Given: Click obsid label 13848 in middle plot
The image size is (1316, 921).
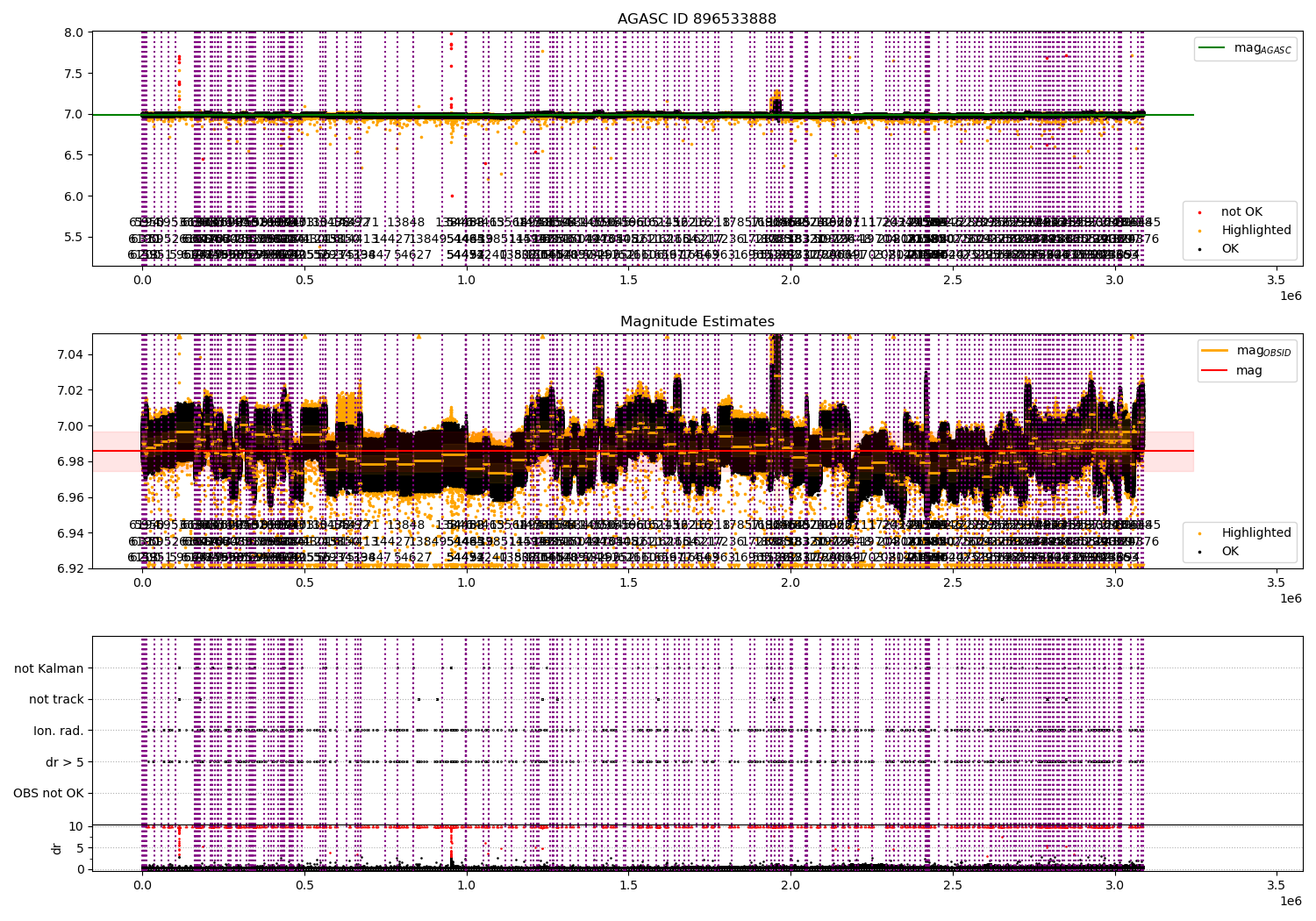Looking at the screenshot, I should point(406,525).
